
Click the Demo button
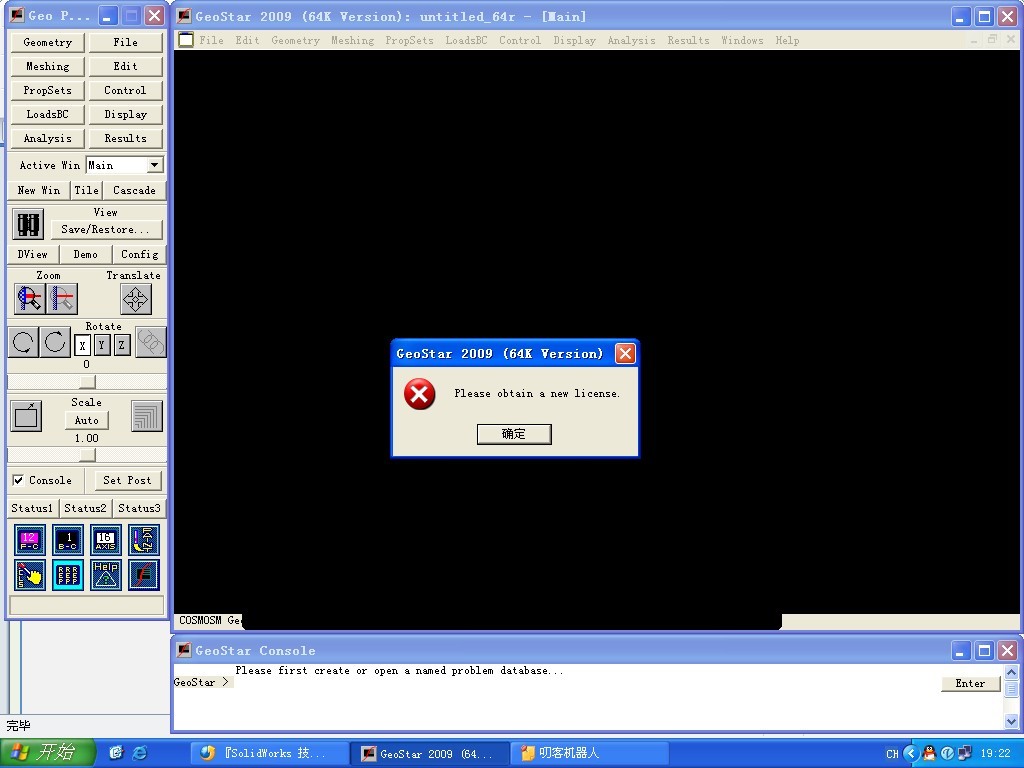coord(86,254)
